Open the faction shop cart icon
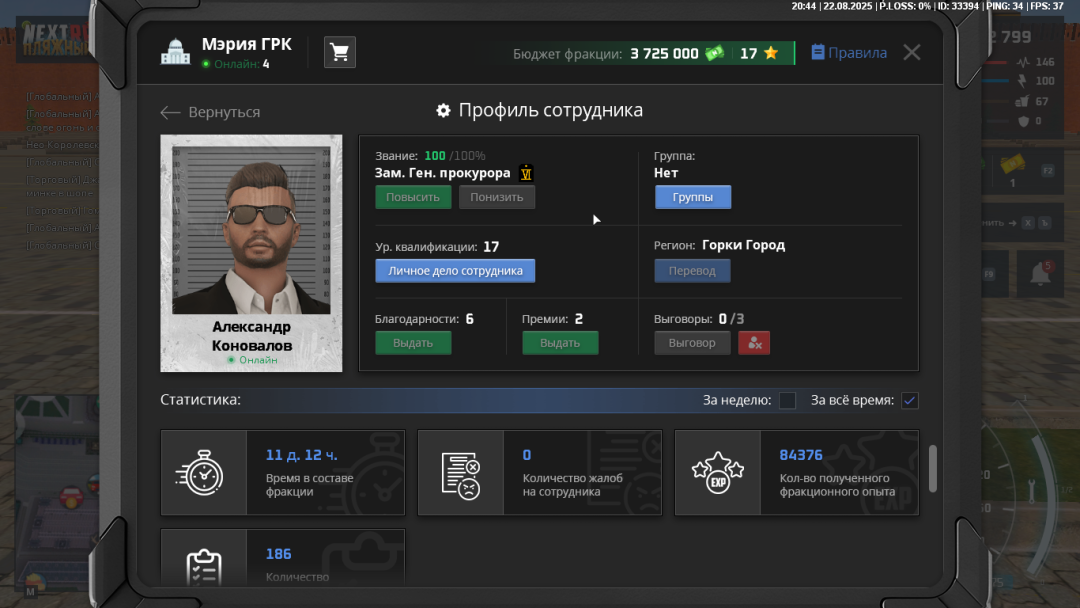This screenshot has width=1080, height=608. pos(339,52)
